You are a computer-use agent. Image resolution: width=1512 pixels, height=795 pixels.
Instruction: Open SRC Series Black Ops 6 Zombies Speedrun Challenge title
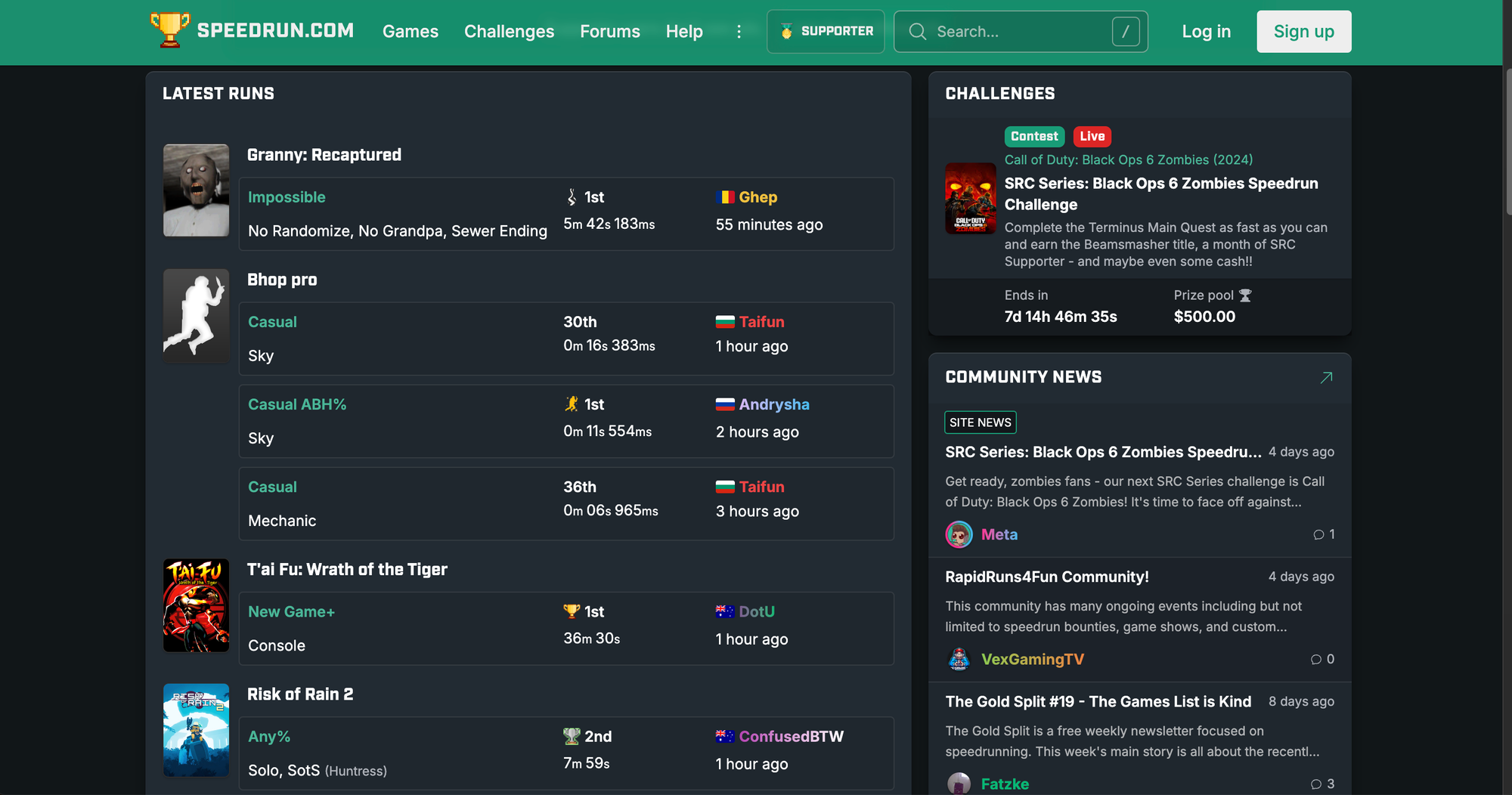tap(1161, 194)
